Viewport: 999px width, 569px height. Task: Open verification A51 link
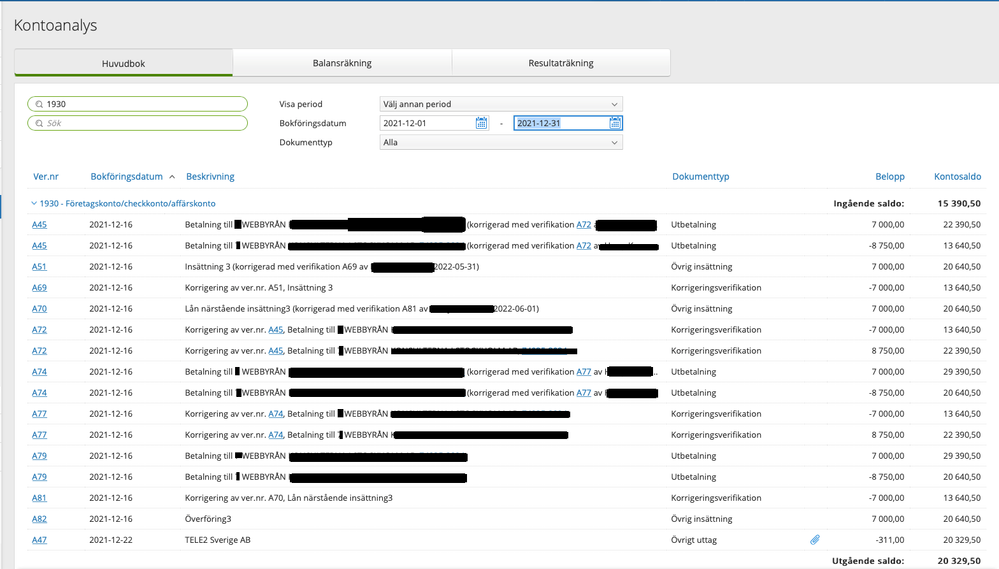coord(39,267)
